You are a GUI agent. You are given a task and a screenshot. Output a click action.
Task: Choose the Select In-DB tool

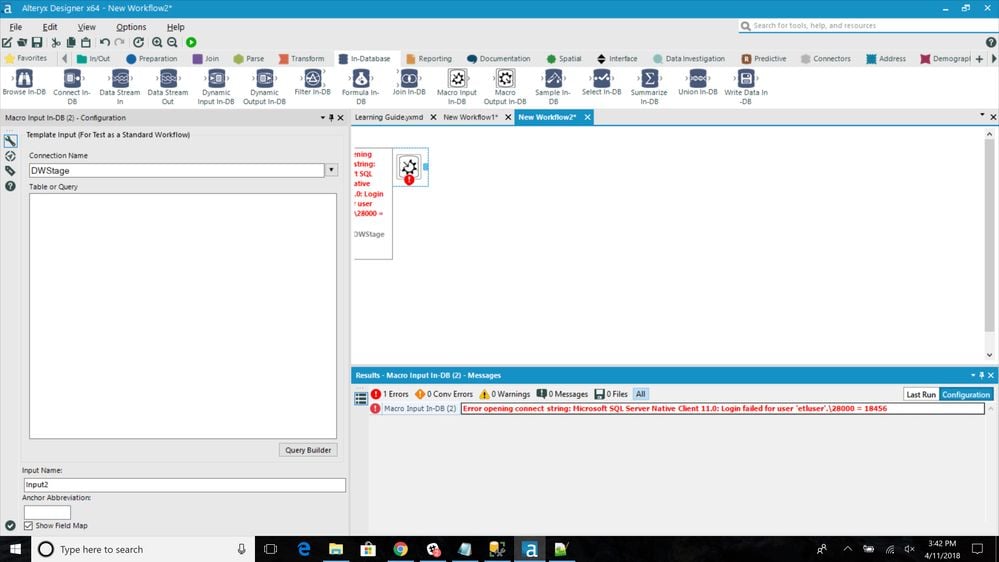click(601, 83)
